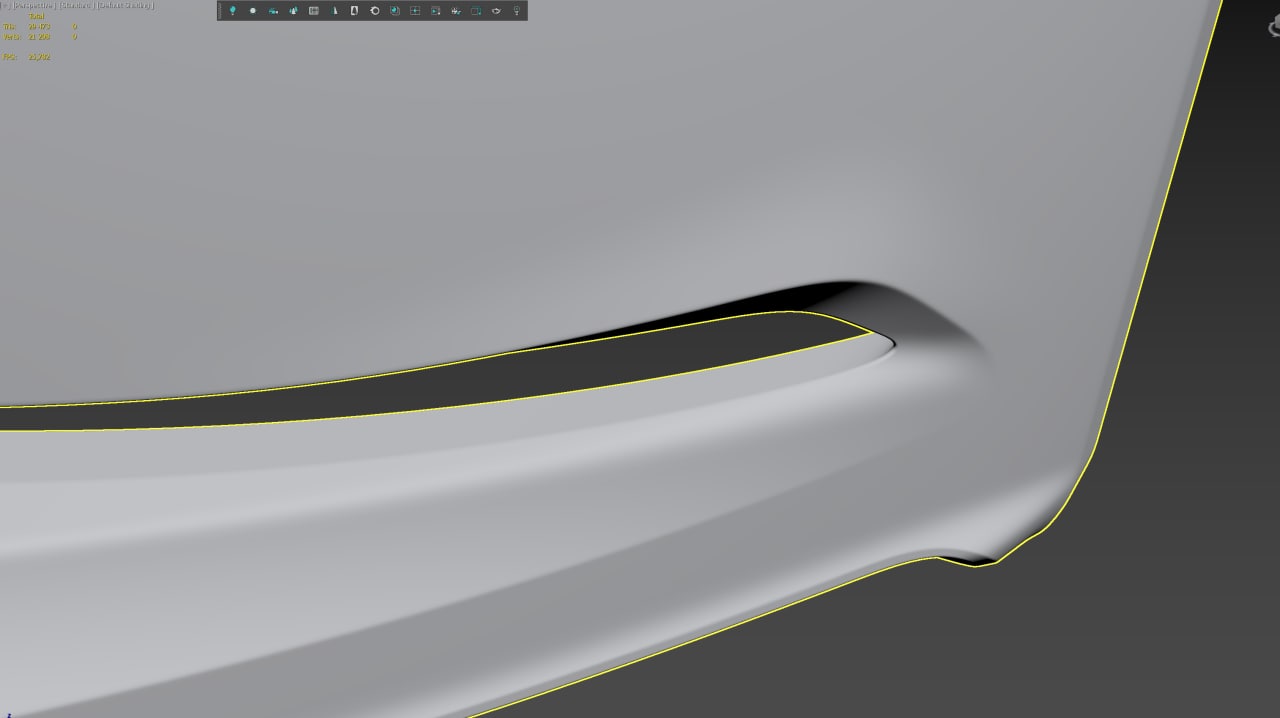Viewport: 1280px width, 718px height.
Task: Click the gray grid panel icon in toolbar
Action: pos(314,11)
